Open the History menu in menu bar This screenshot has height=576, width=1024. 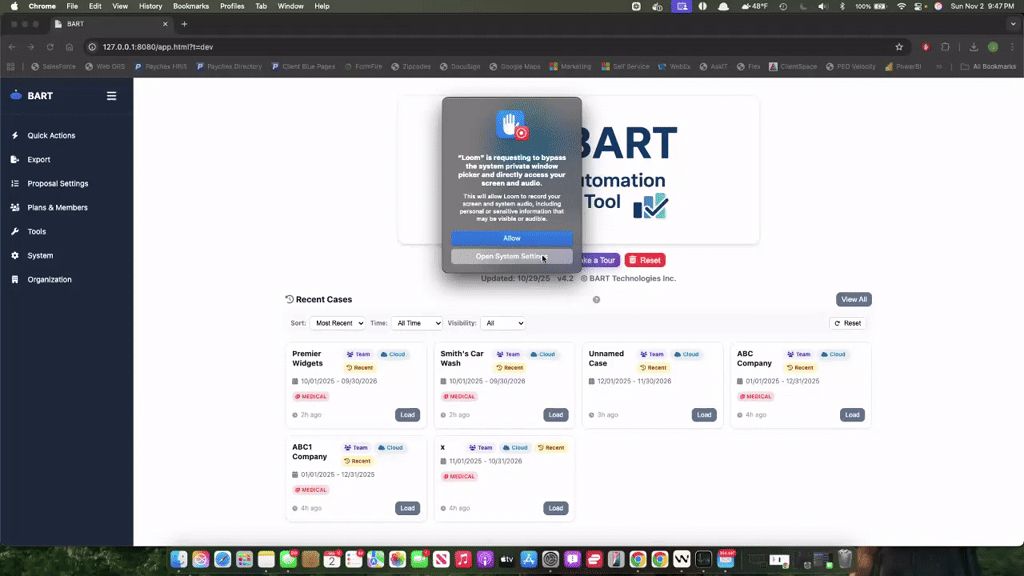(x=150, y=6)
